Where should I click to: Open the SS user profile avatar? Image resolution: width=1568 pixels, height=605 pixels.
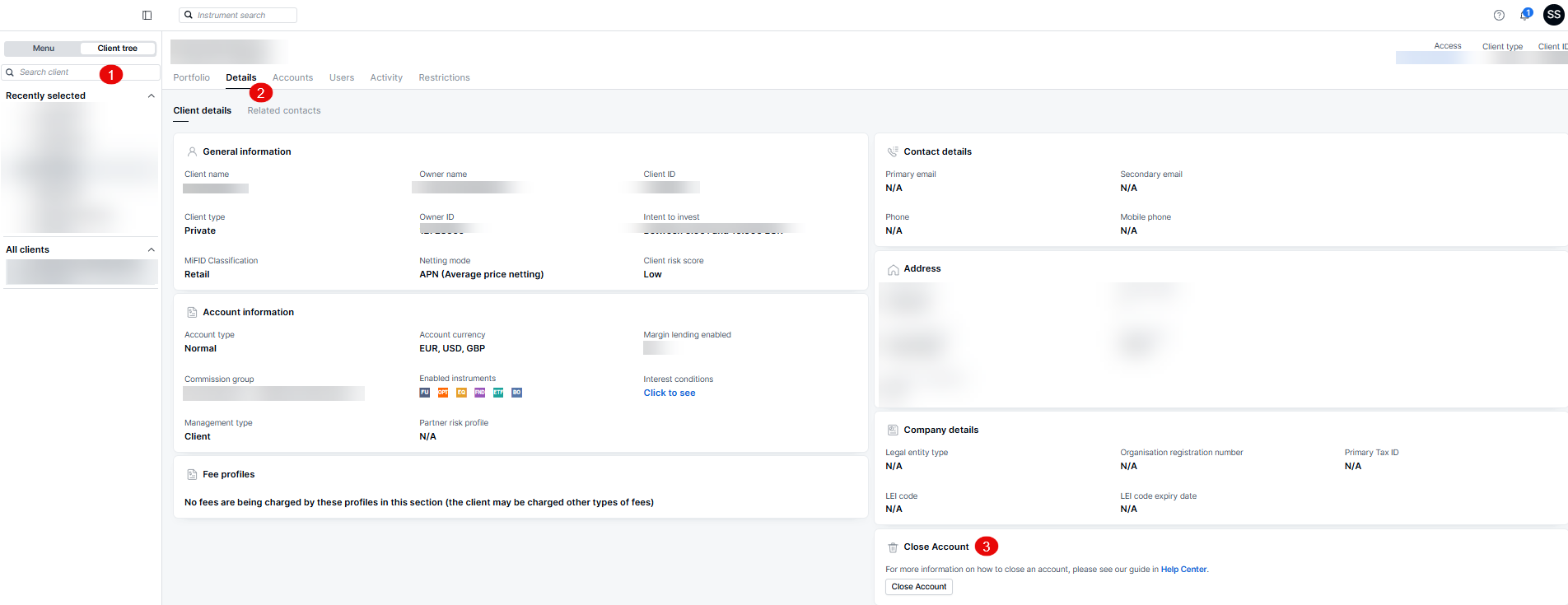pyautogui.click(x=1553, y=15)
